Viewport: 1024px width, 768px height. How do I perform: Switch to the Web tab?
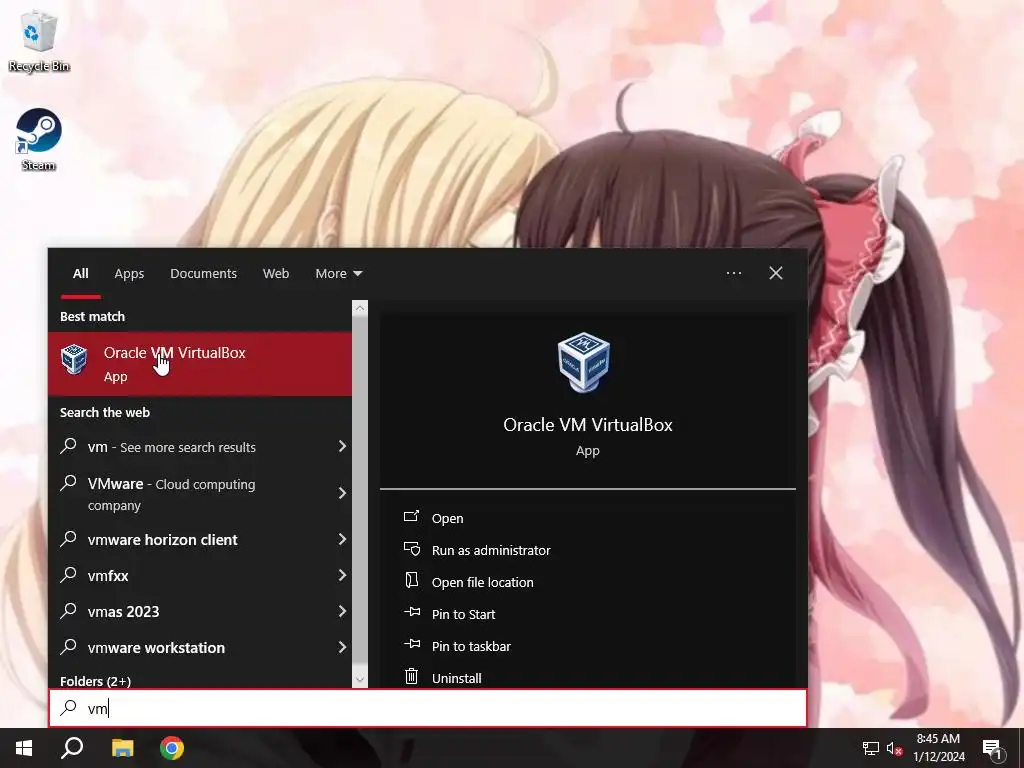[x=276, y=273]
